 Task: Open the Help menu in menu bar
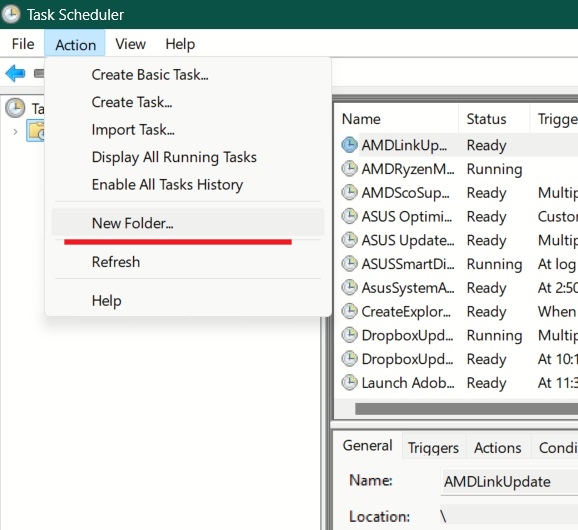pos(180,44)
